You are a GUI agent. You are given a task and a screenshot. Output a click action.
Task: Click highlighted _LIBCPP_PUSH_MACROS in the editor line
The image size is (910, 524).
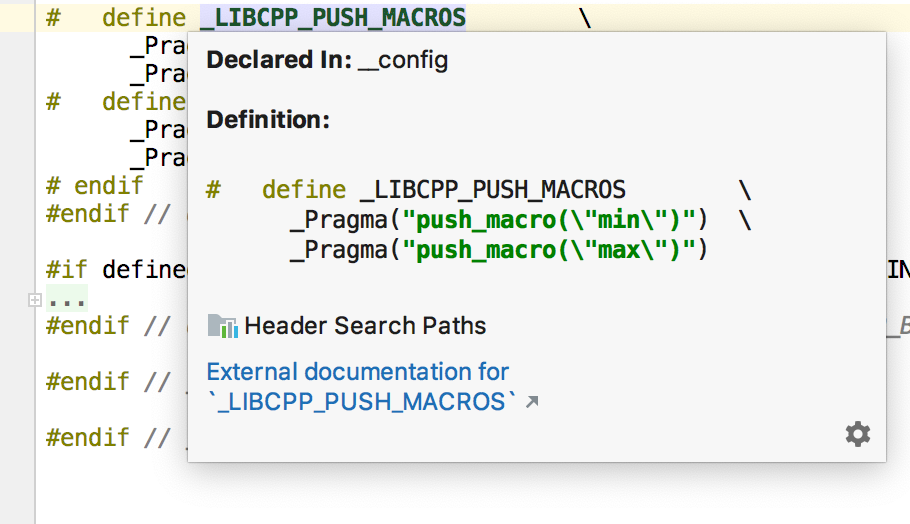[332, 18]
